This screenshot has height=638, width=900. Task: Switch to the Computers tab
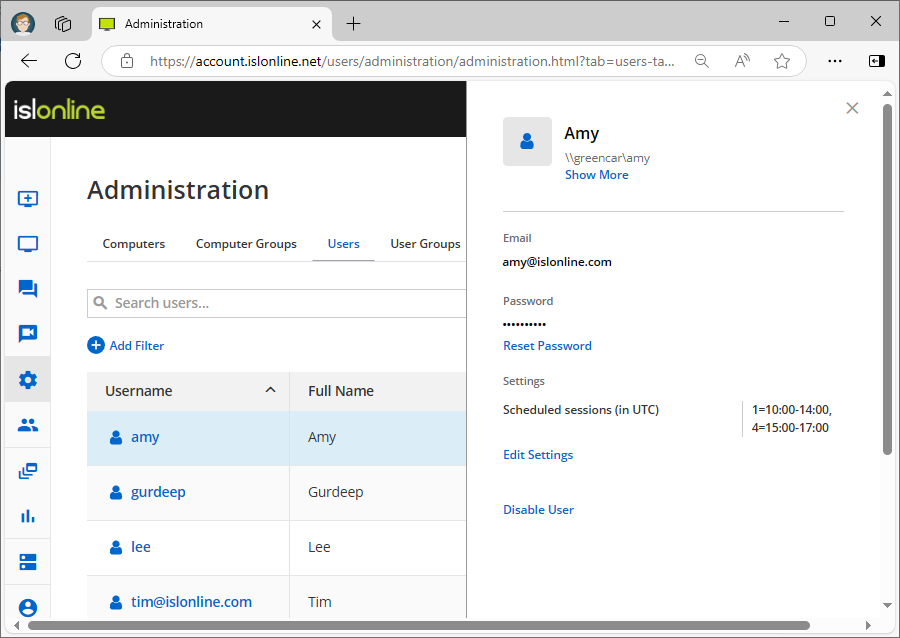(134, 244)
